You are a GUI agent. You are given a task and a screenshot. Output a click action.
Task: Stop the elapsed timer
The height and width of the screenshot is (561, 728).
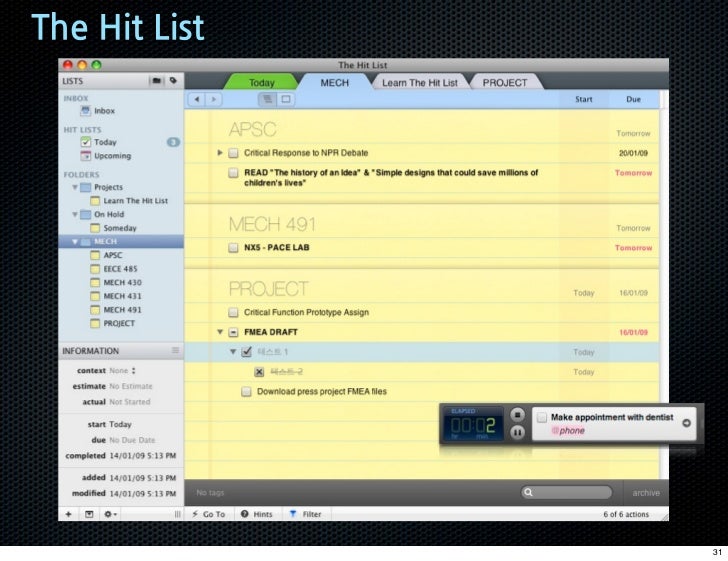pos(517,415)
